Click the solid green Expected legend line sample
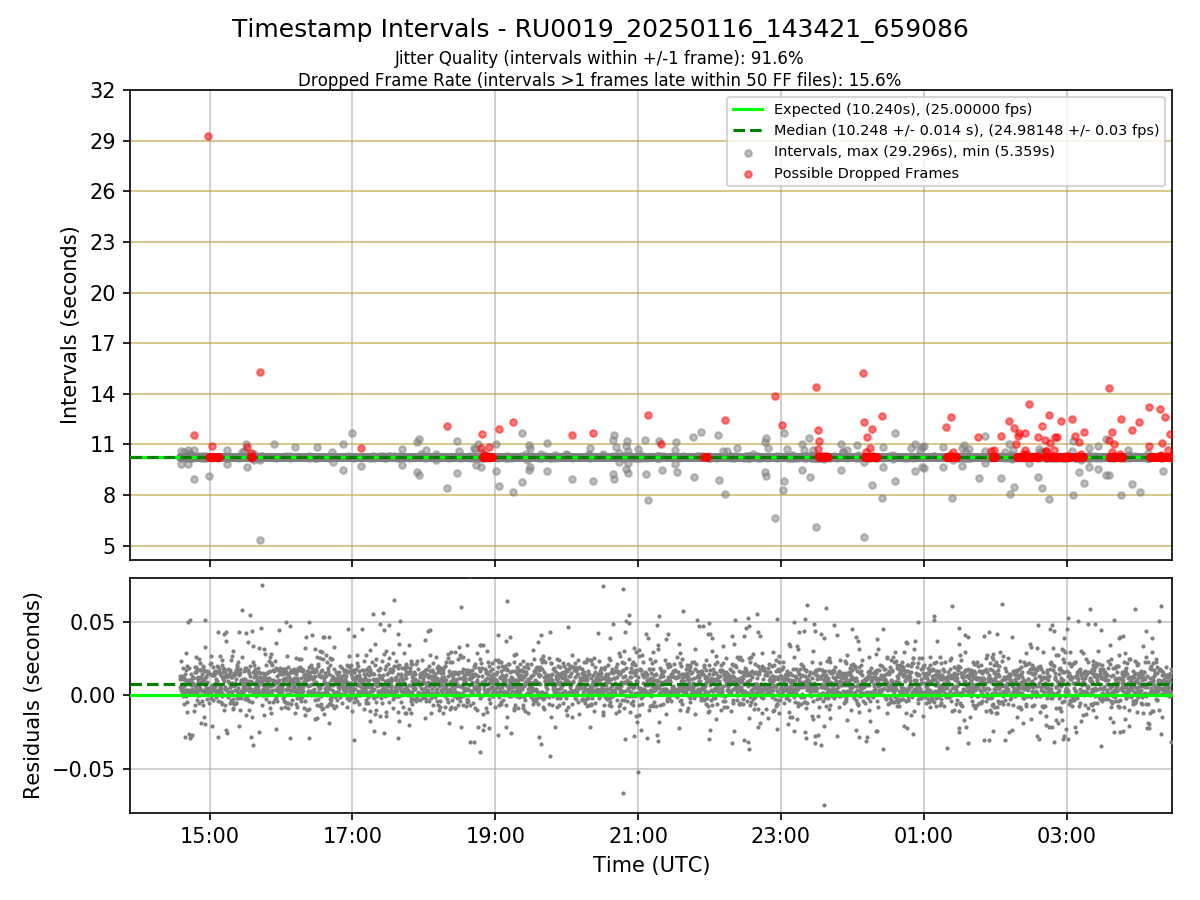1200x900 pixels. click(x=748, y=110)
